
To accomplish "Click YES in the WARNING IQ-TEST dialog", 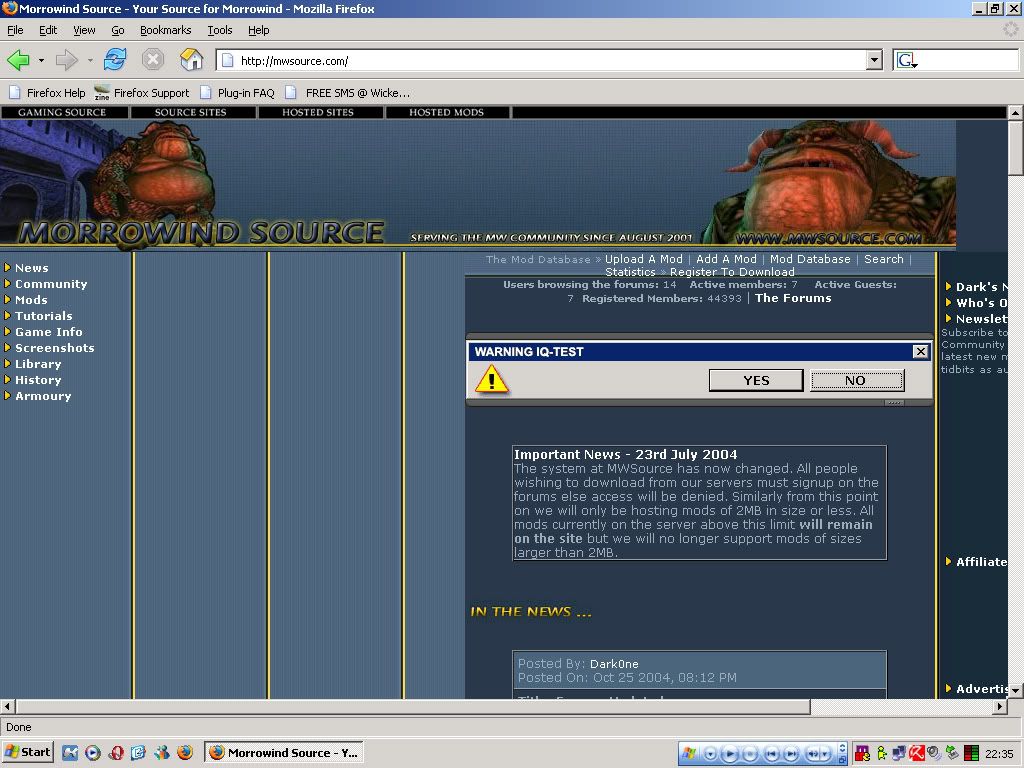I will click(756, 380).
